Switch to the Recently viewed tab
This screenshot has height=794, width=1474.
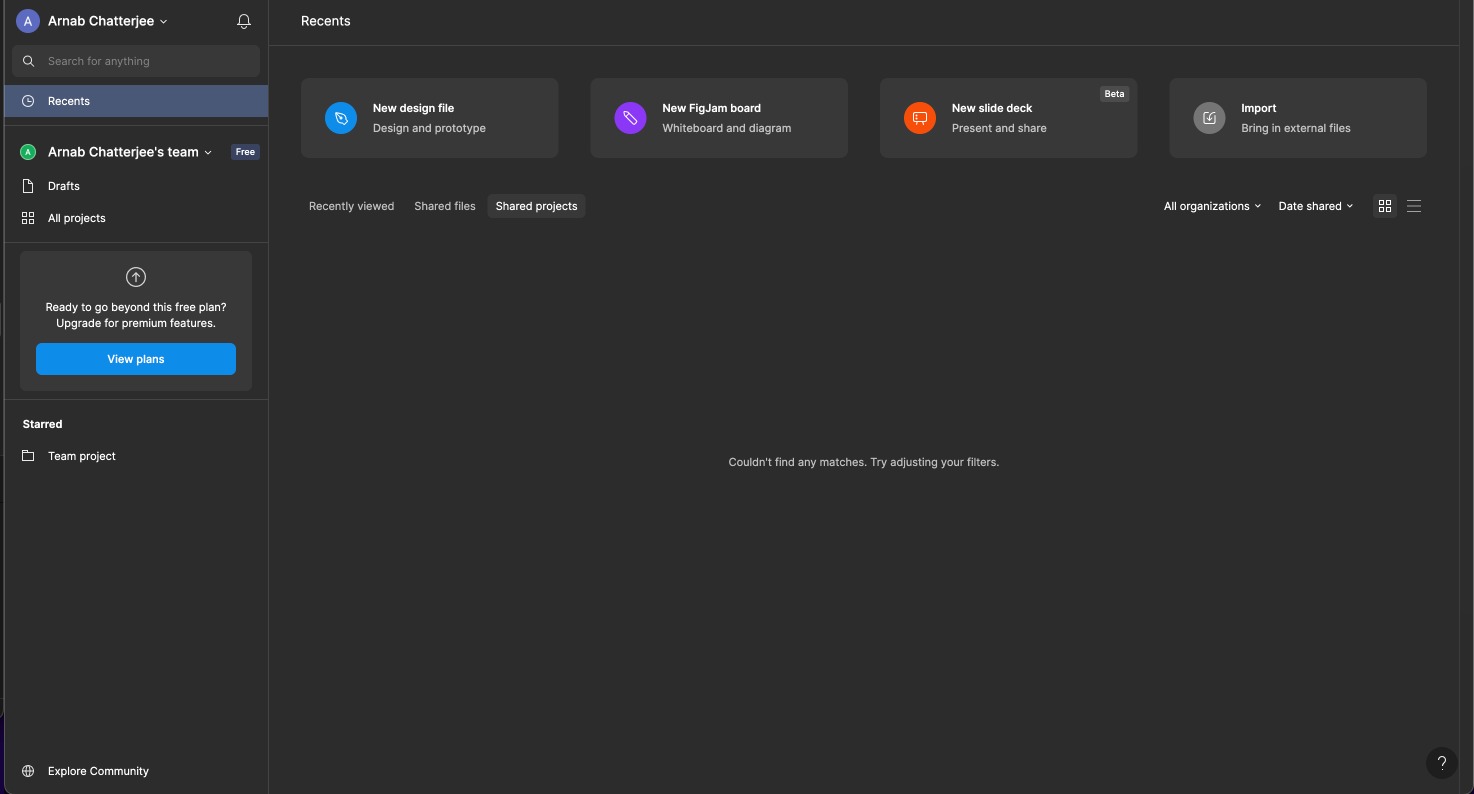351,206
